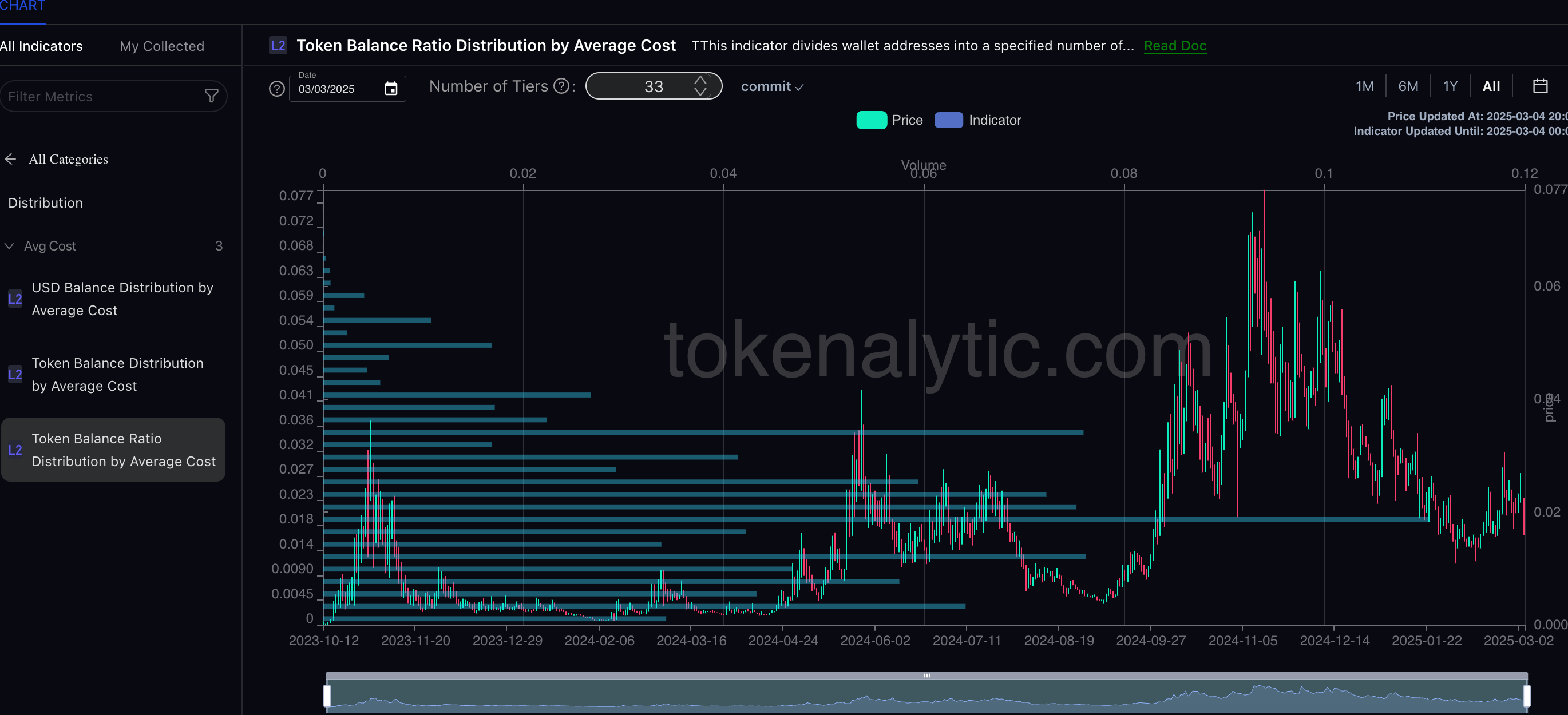Image resolution: width=1568 pixels, height=715 pixels.
Task: Click the chart title Token Balance Ratio Distribution
Action: (486, 46)
